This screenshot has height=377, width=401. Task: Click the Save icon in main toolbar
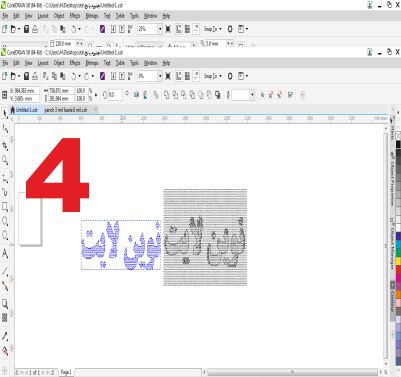tap(27, 76)
